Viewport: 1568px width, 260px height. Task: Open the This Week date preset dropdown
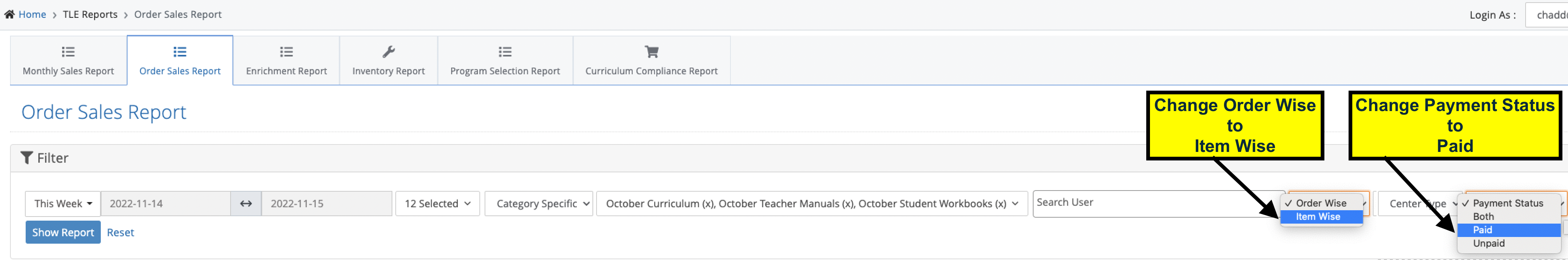63,204
